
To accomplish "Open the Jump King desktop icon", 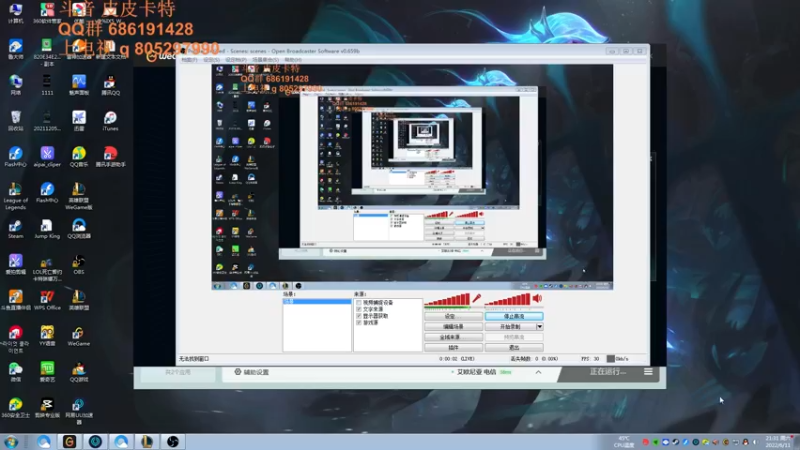I will pyautogui.click(x=47, y=229).
